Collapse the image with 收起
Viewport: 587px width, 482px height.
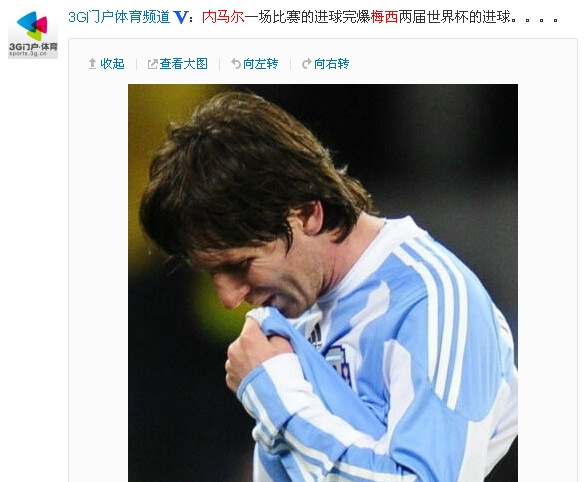[x=112, y=64]
